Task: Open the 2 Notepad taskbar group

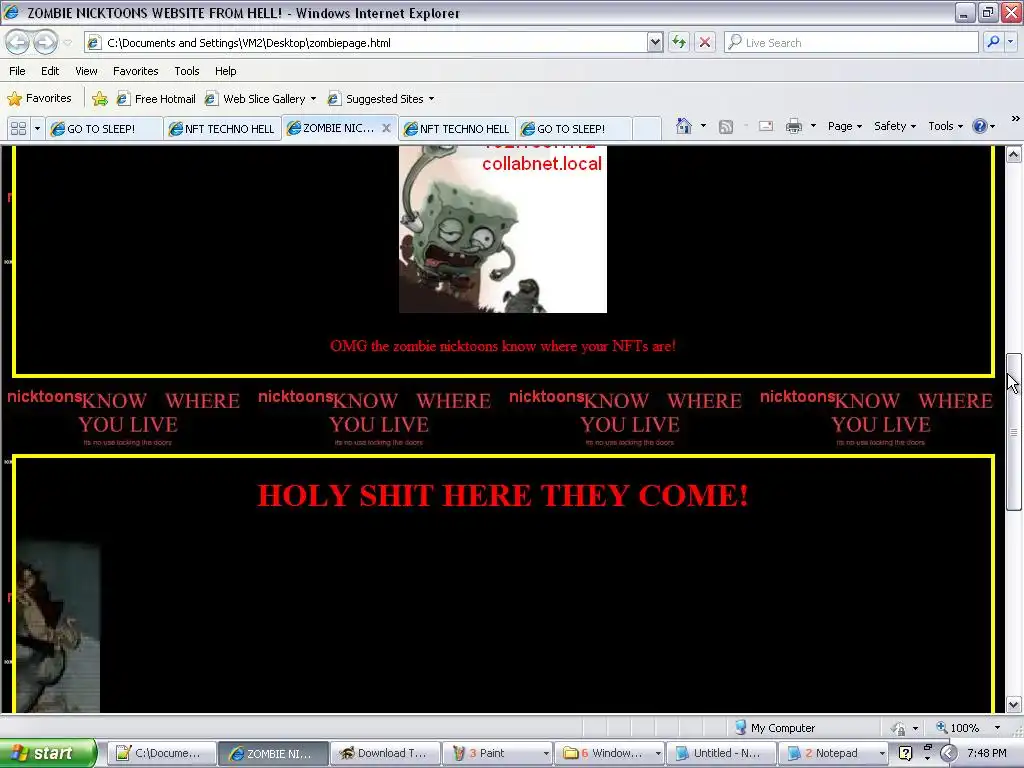Action: 833,753
